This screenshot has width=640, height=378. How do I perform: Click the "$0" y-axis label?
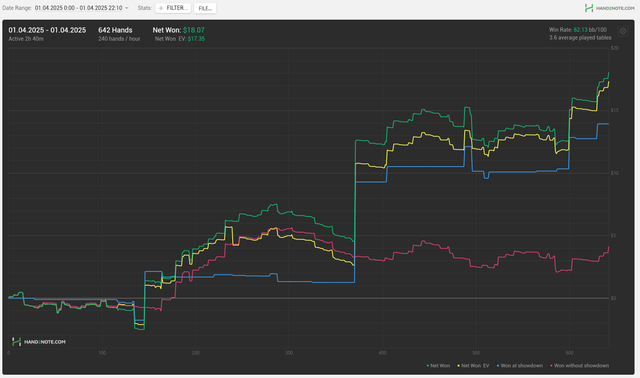point(613,298)
